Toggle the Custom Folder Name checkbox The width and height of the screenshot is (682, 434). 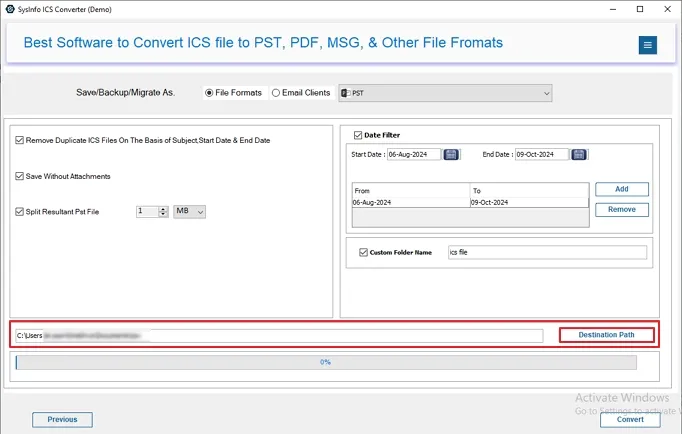point(364,252)
